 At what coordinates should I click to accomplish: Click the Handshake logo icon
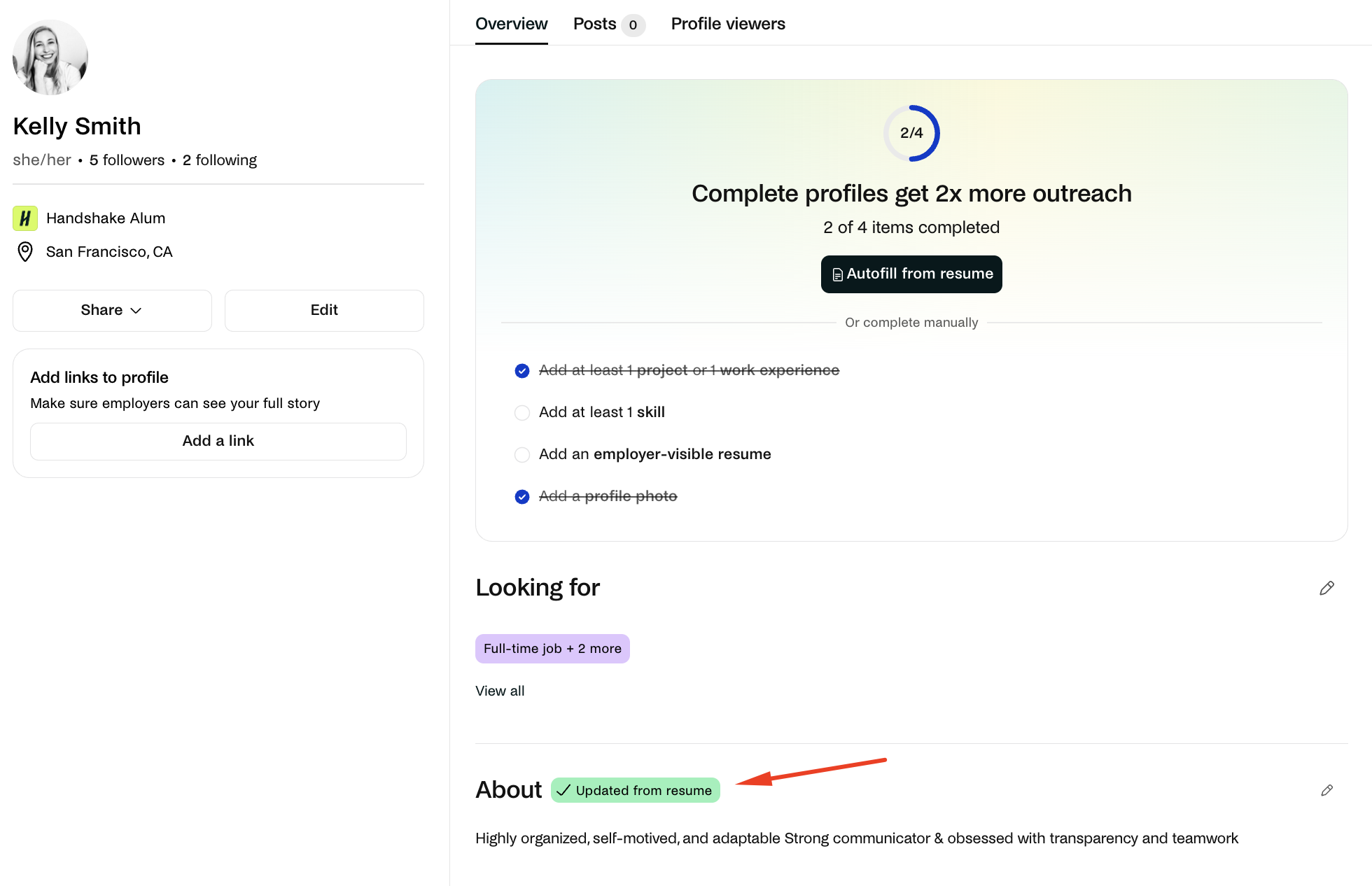pos(25,218)
